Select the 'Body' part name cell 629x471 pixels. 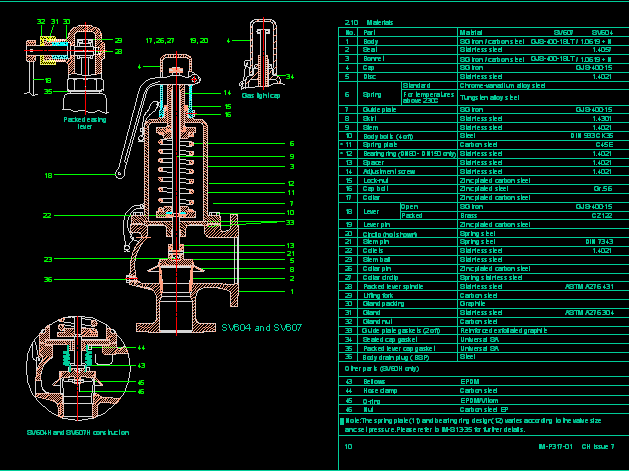371,41
